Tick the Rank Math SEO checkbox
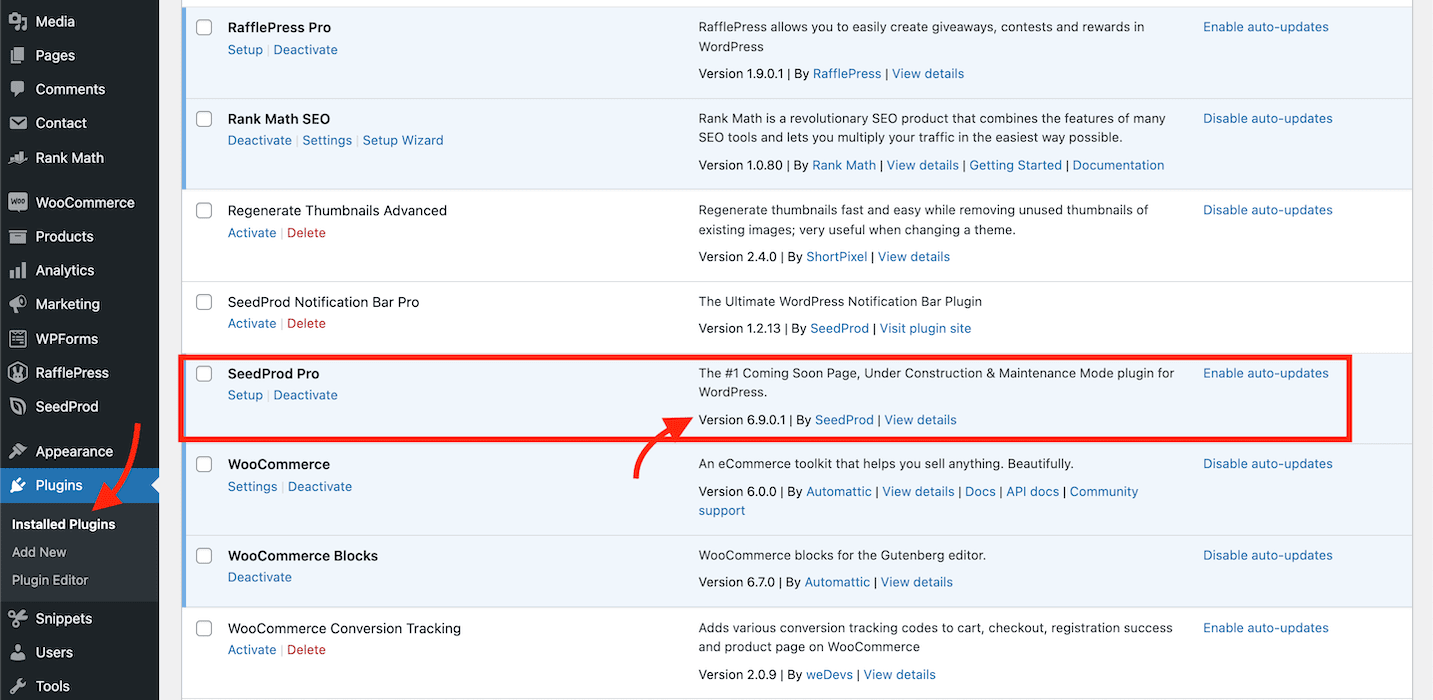 204,119
